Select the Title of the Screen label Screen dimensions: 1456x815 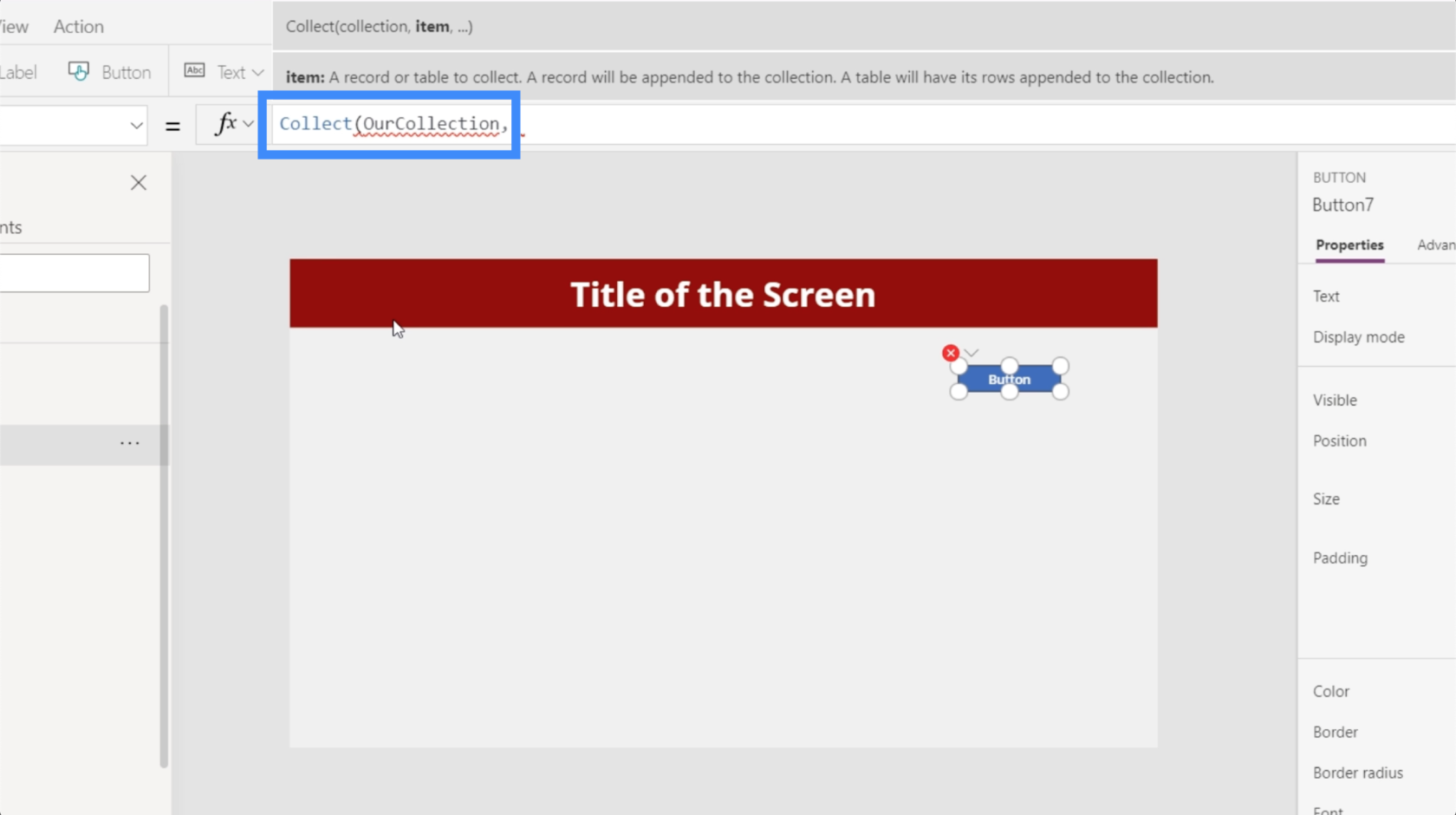click(723, 295)
